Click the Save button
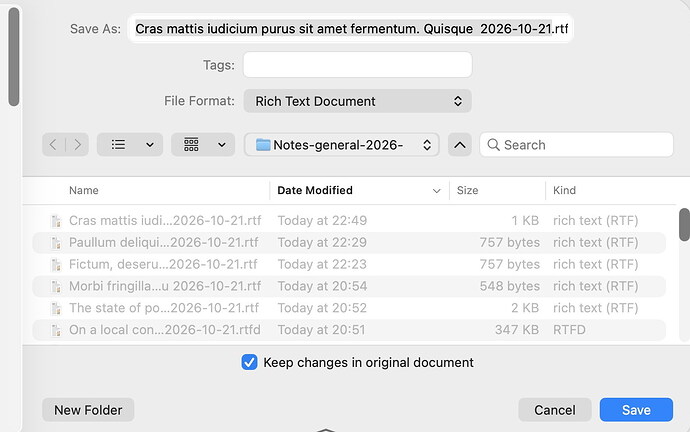 click(636, 410)
